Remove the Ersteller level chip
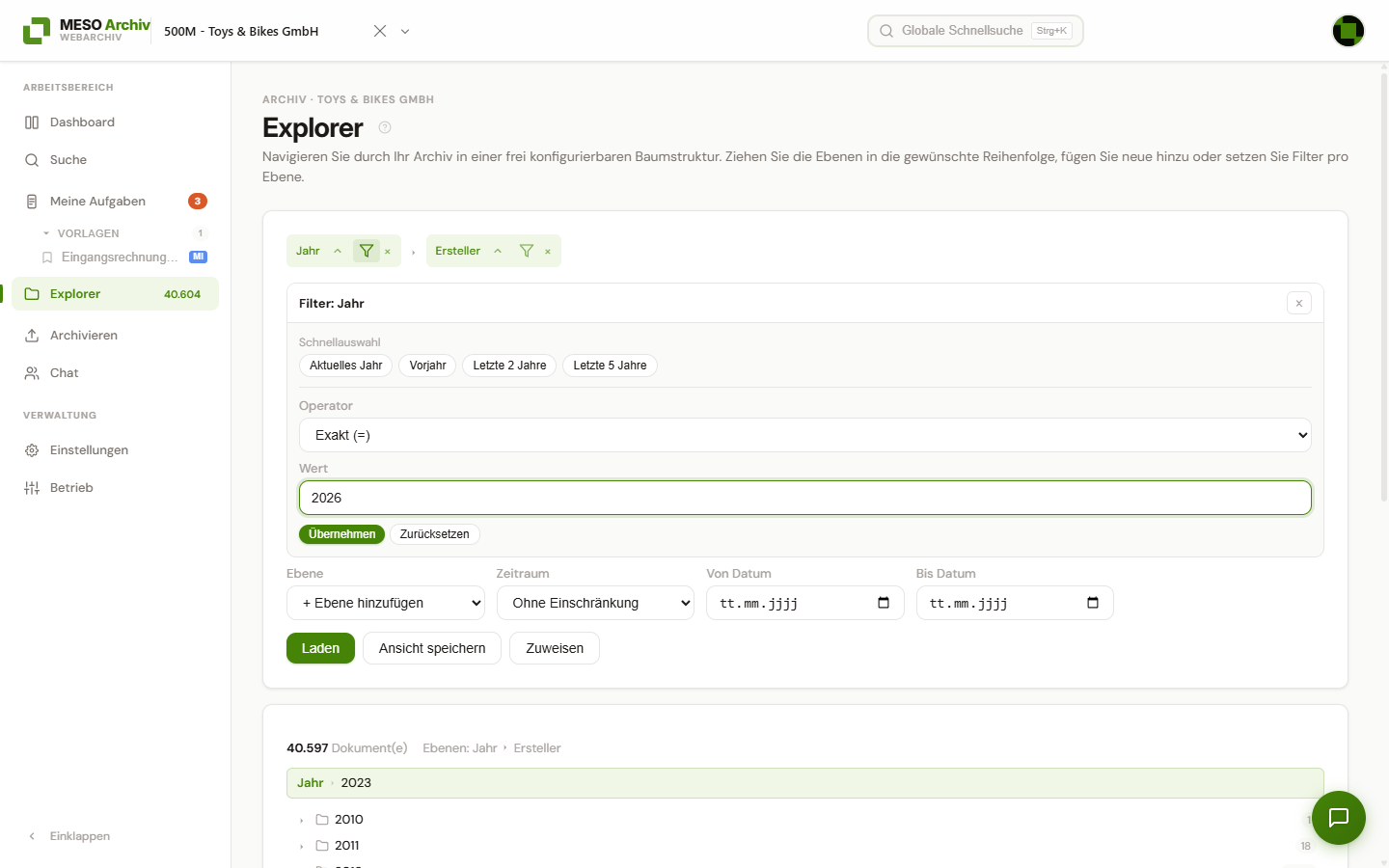Screen dimensions: 1389x868 click(x=548, y=252)
